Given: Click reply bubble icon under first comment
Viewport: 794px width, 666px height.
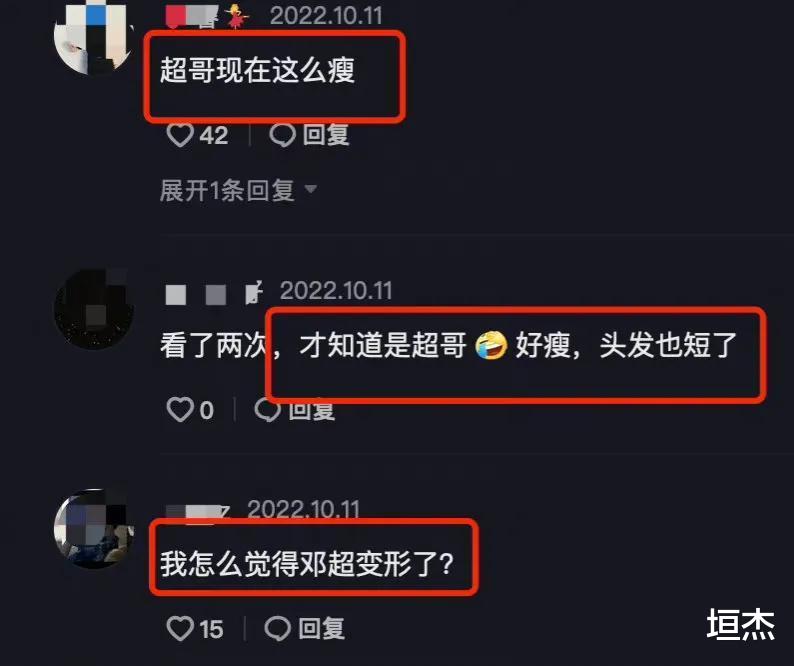Looking at the screenshot, I should coord(283,135).
